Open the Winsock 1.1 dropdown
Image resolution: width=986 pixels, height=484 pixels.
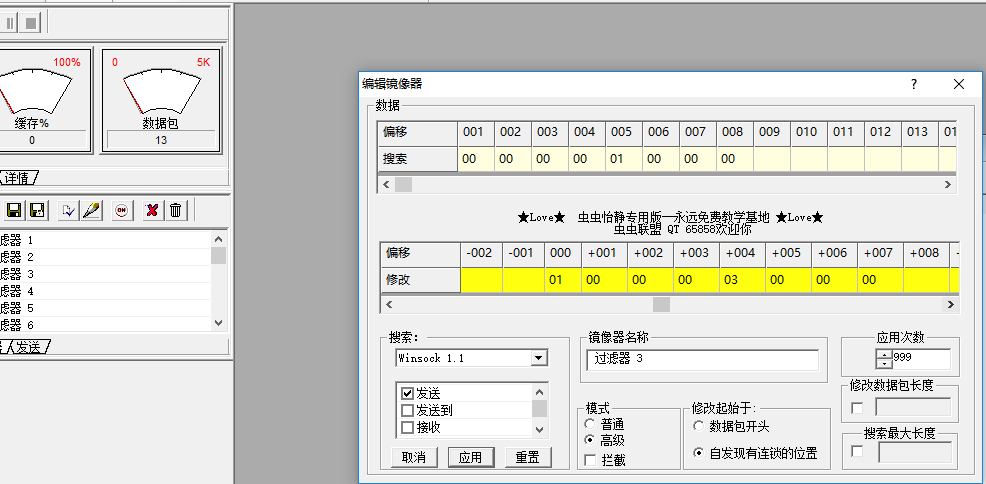539,358
